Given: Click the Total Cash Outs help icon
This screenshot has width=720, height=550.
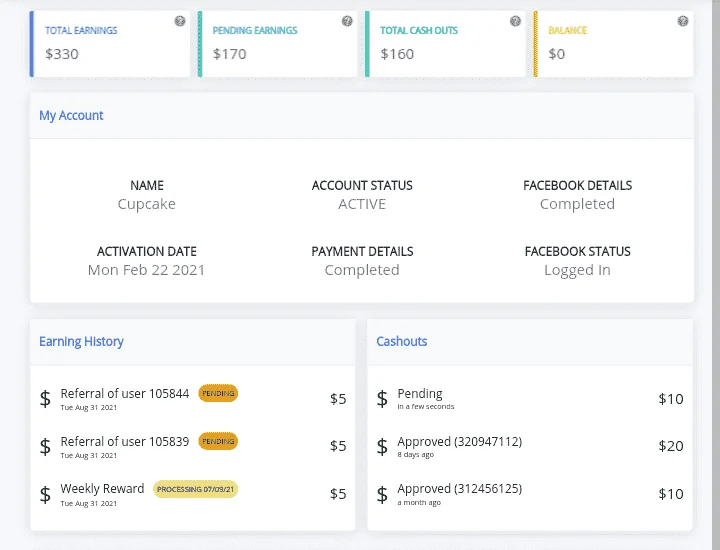Looking at the screenshot, I should coord(515,21).
